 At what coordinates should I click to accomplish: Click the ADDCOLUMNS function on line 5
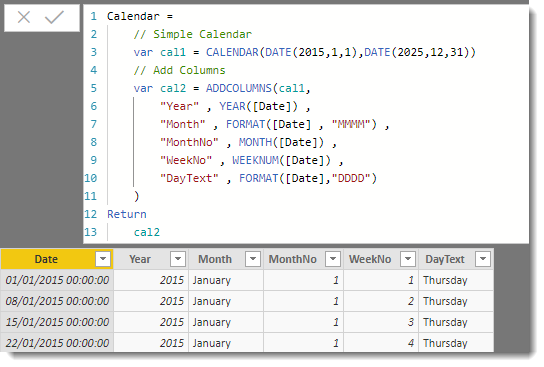click(239, 88)
